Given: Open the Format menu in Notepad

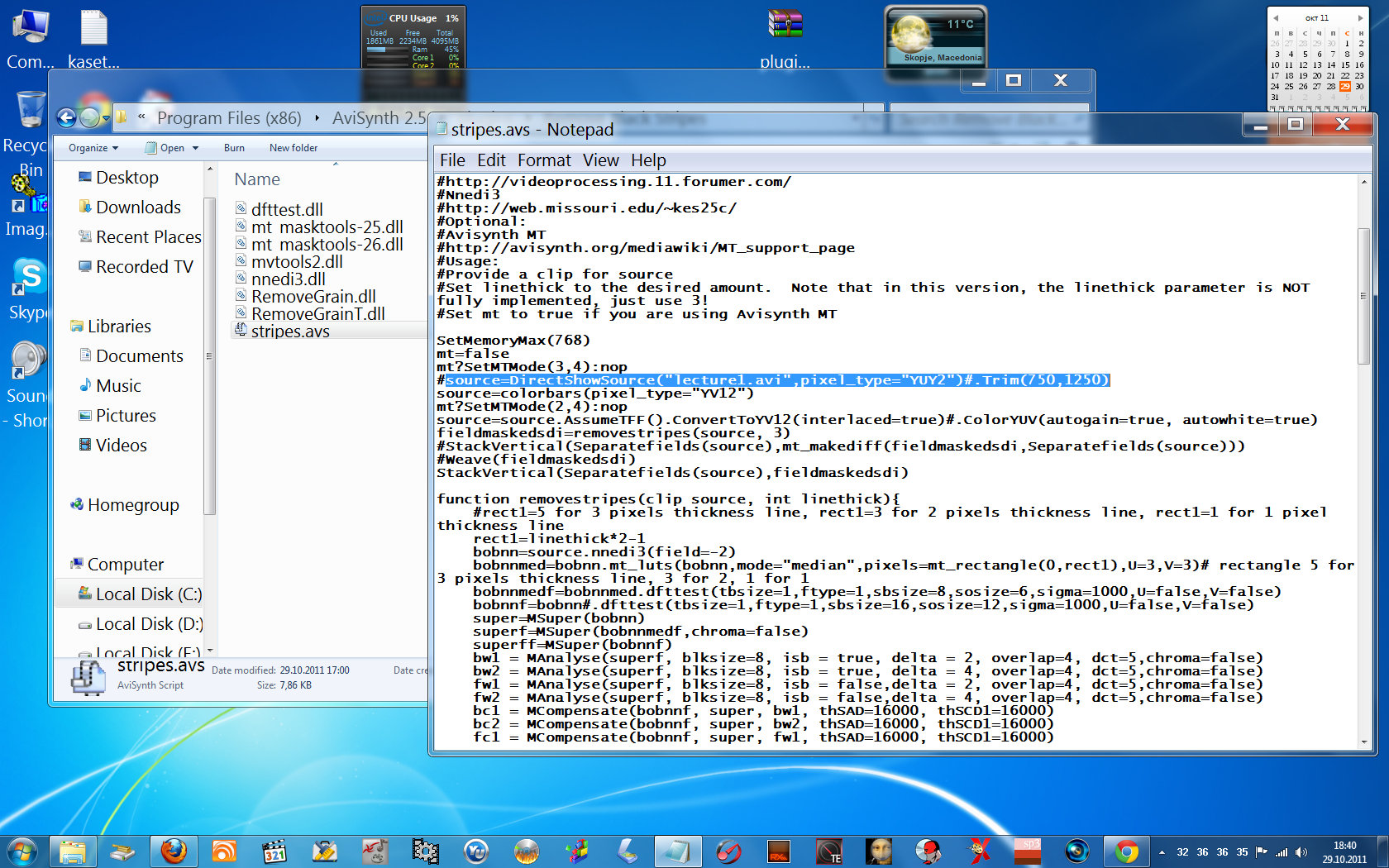Looking at the screenshot, I should [x=543, y=160].
